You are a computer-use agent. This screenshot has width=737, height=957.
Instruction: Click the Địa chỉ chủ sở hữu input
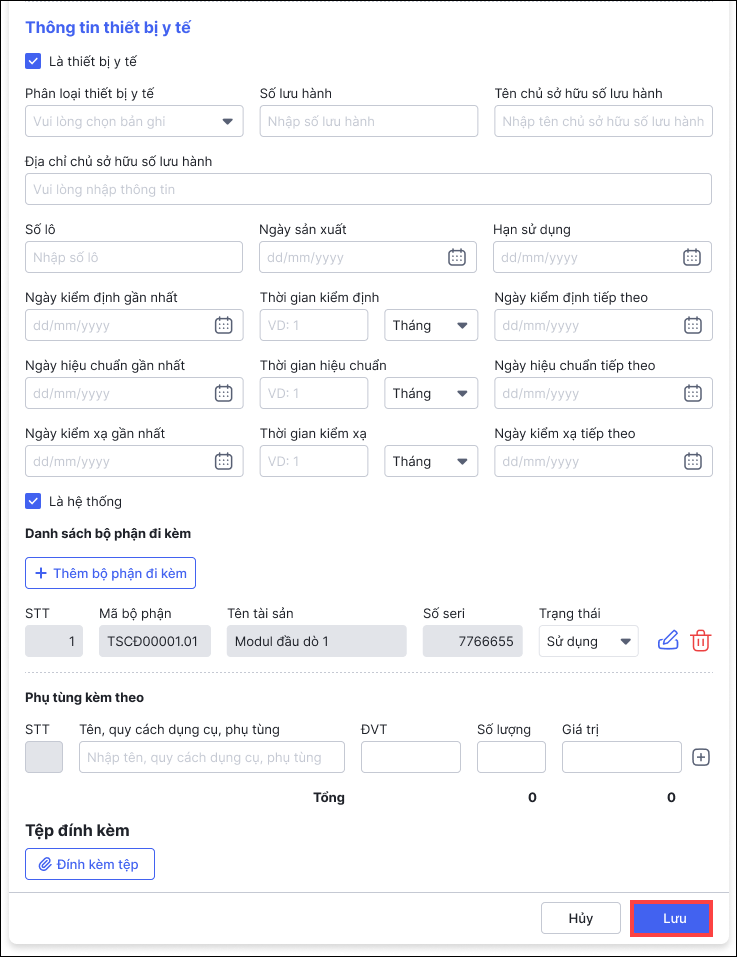click(368, 189)
